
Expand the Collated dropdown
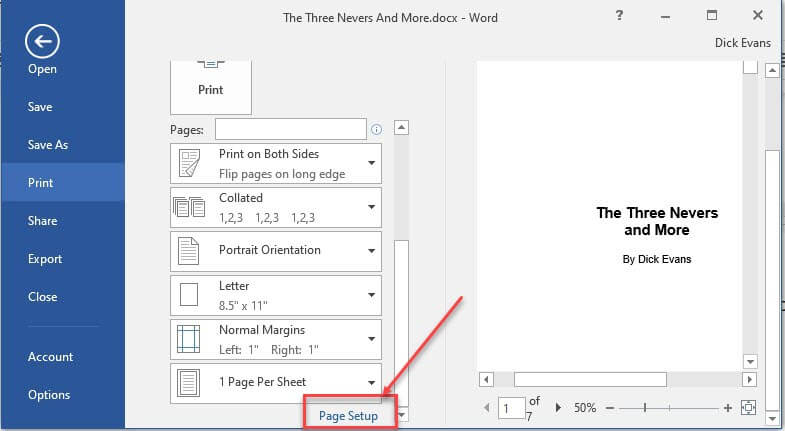pos(371,207)
